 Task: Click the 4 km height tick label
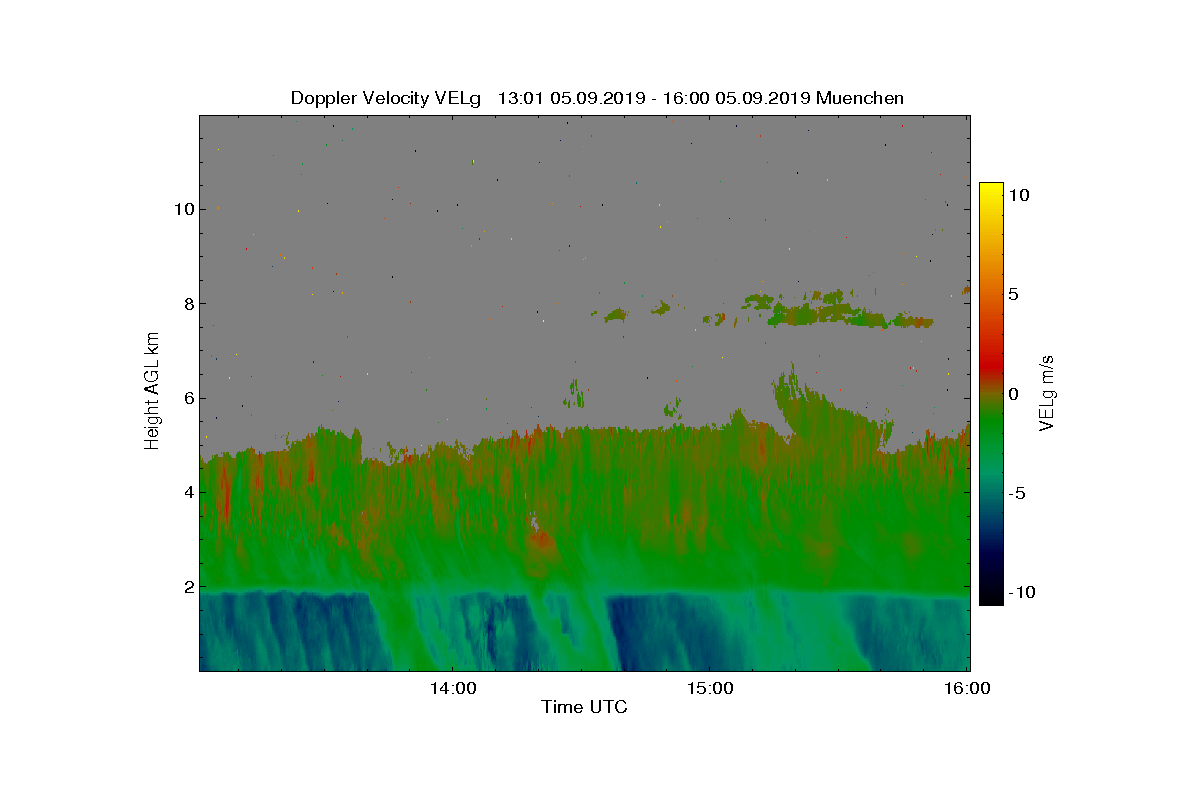(188, 492)
